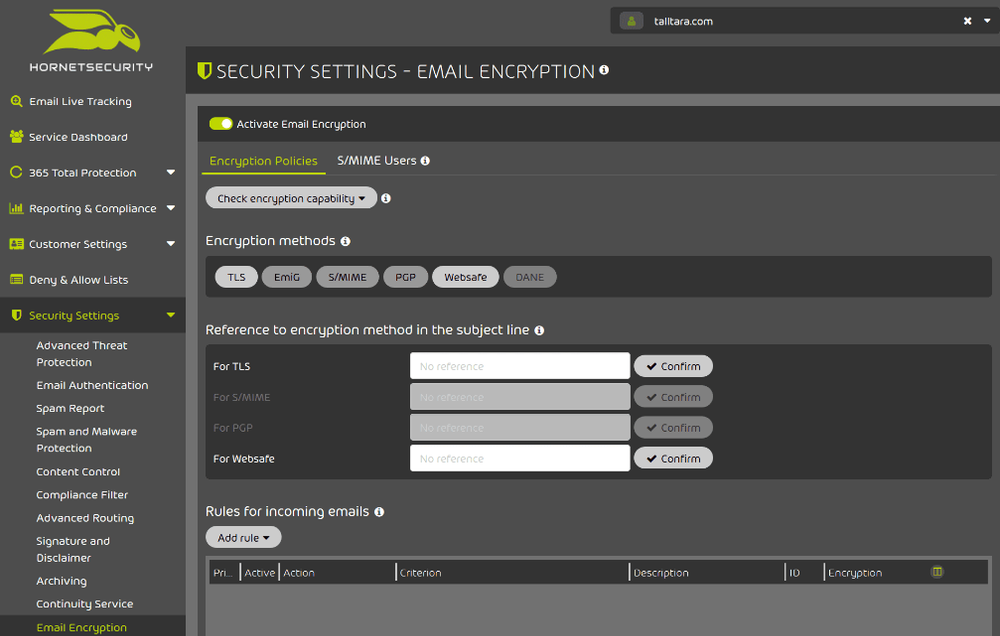Toggle the PGP encryption method
1000x636 pixels.
[406, 277]
